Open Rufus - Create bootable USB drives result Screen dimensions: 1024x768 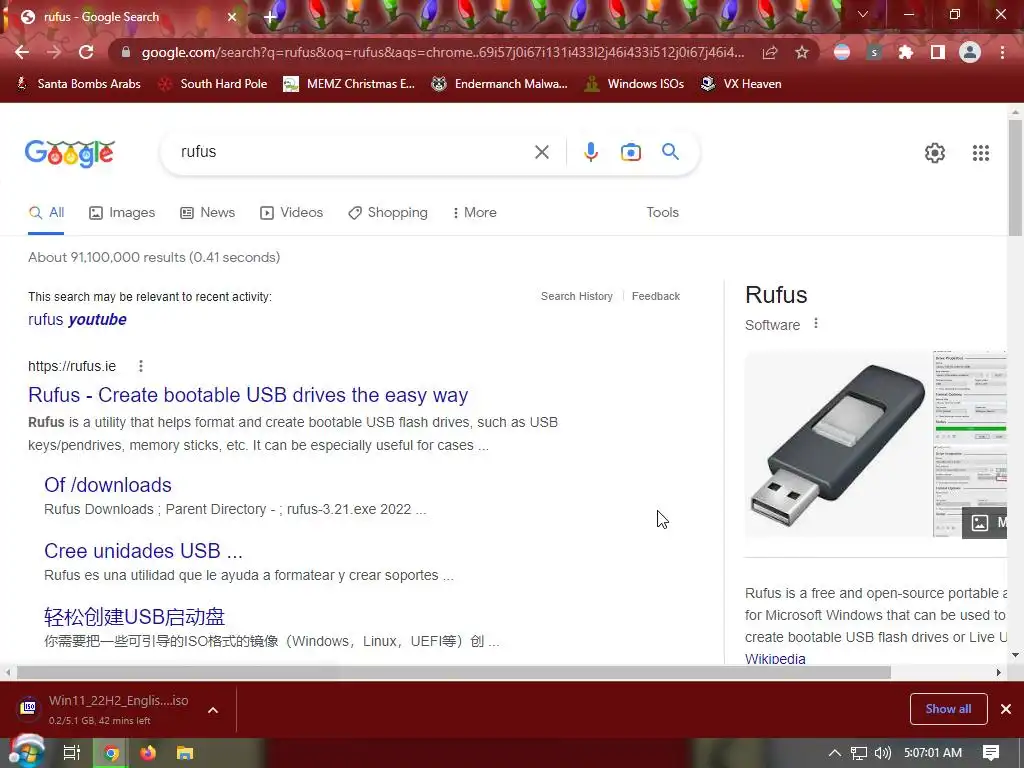pyautogui.click(x=248, y=395)
